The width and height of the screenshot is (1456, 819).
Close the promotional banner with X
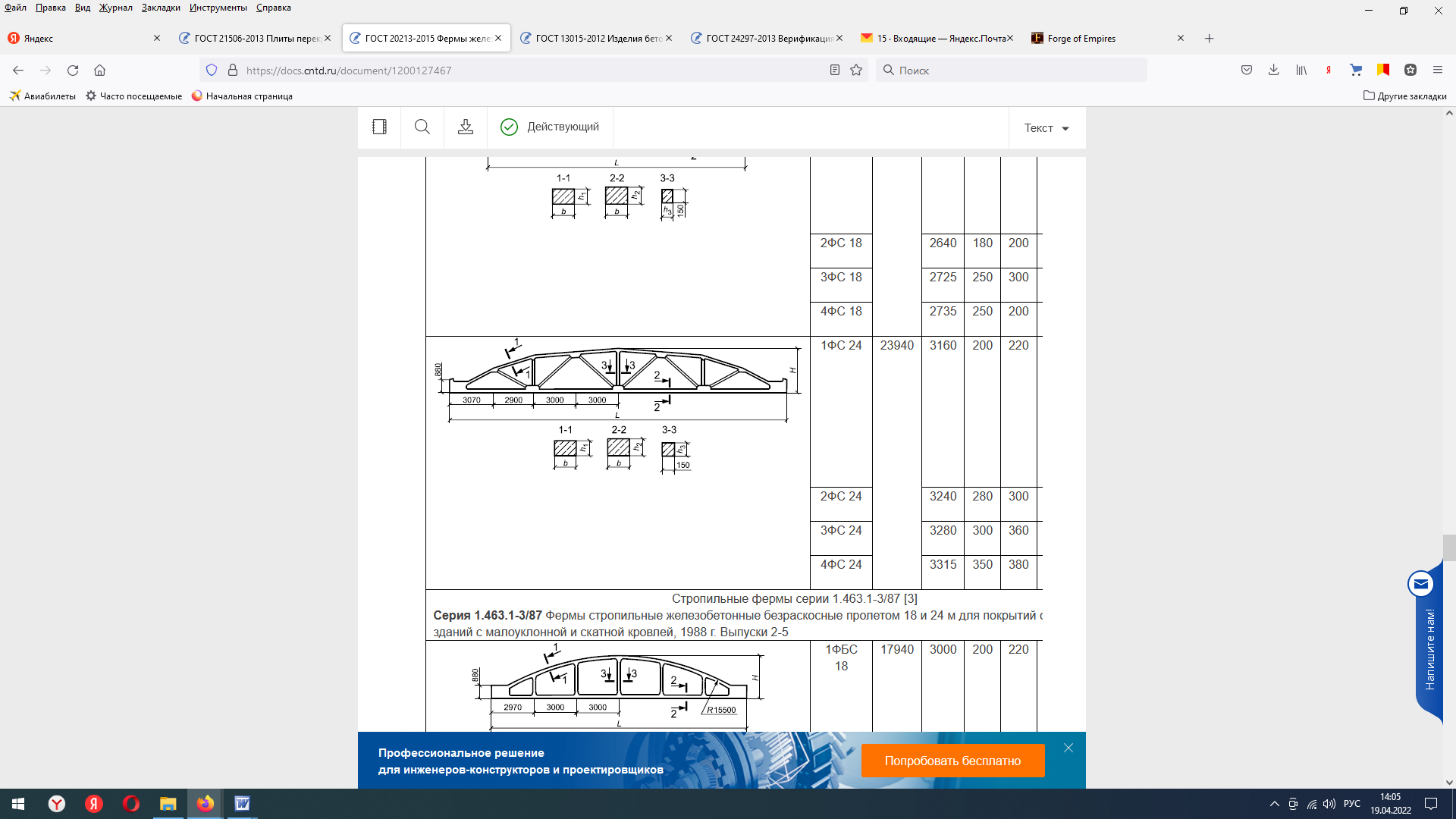click(x=1068, y=748)
